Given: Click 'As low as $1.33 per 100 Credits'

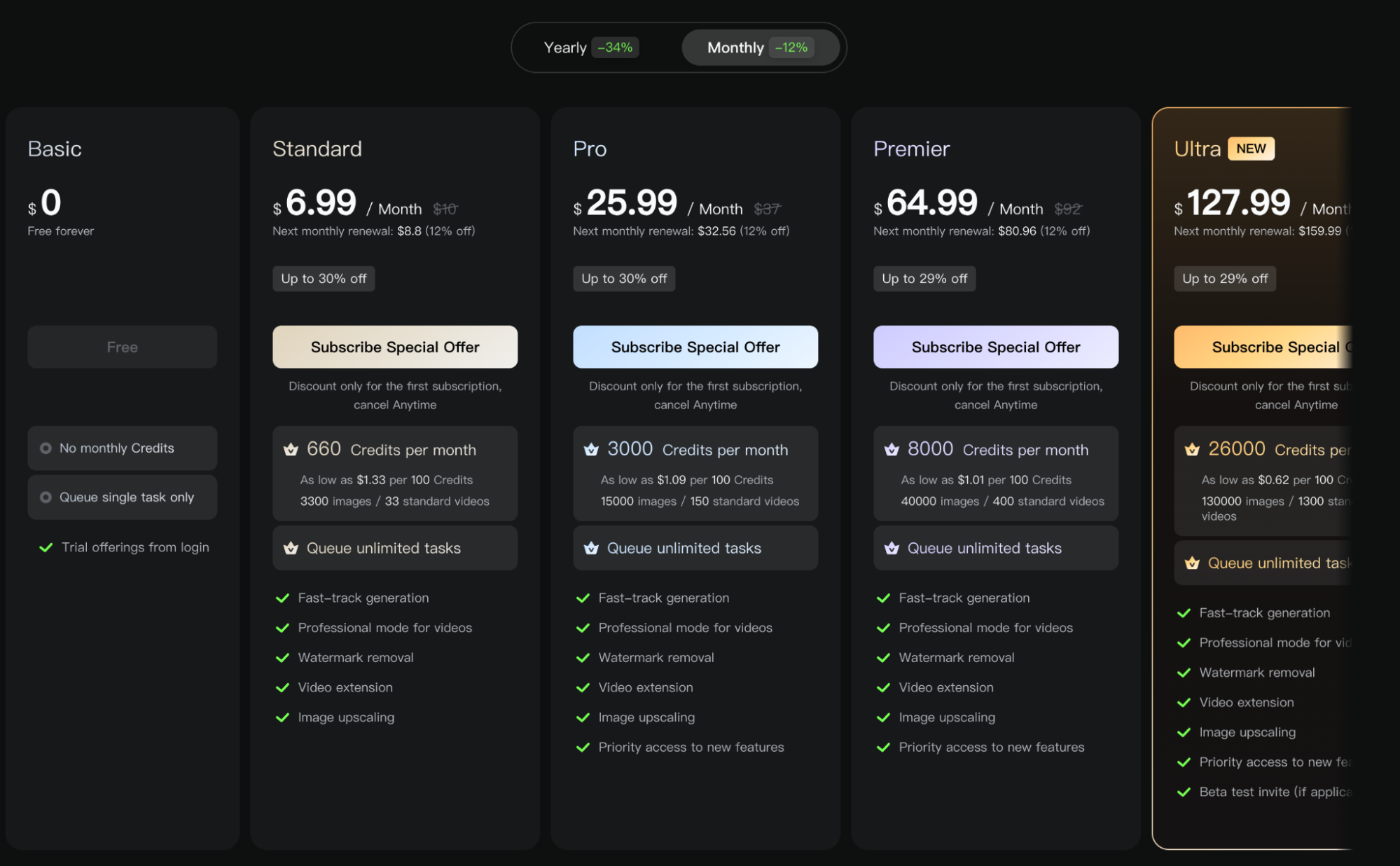Looking at the screenshot, I should click(387, 480).
